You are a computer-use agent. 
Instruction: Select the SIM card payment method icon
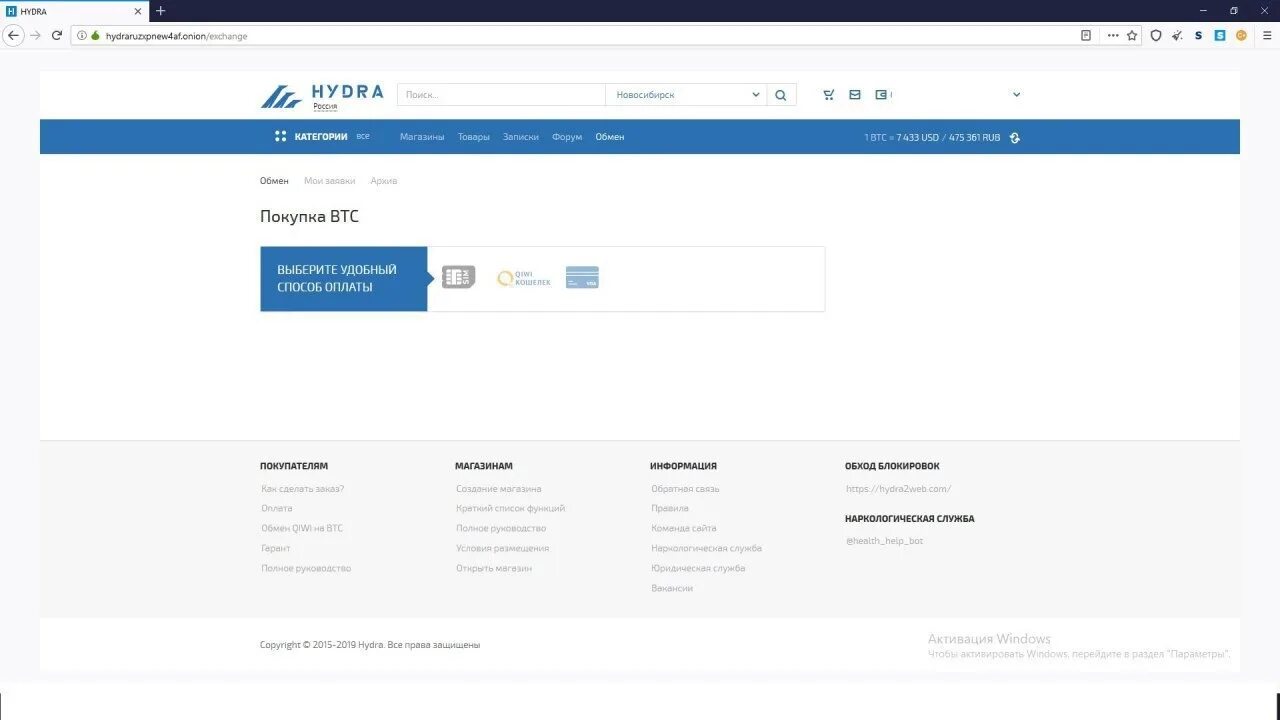459,277
